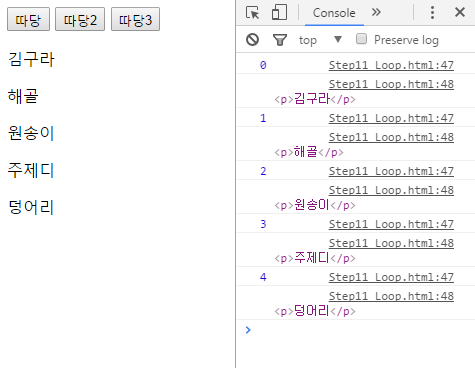Select the inspect element picker icon
This screenshot has width=475, height=368.
pyautogui.click(x=252, y=13)
